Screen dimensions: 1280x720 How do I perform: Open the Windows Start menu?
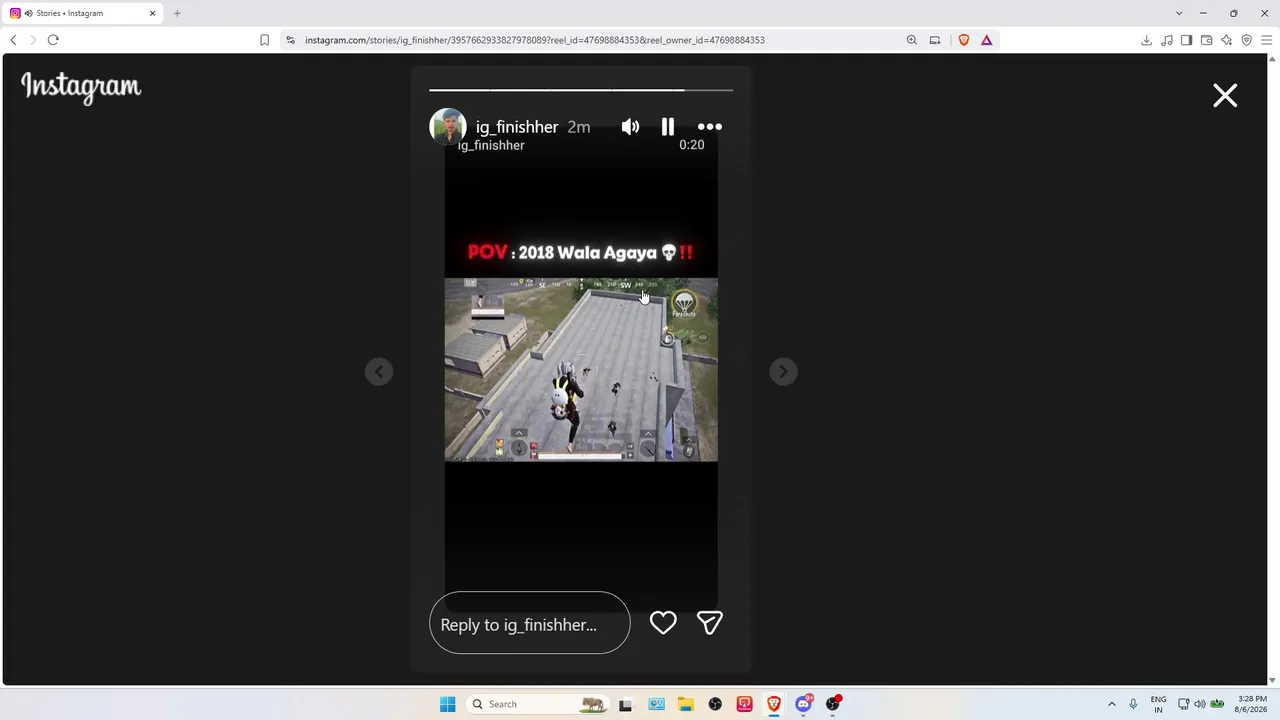tap(448, 704)
